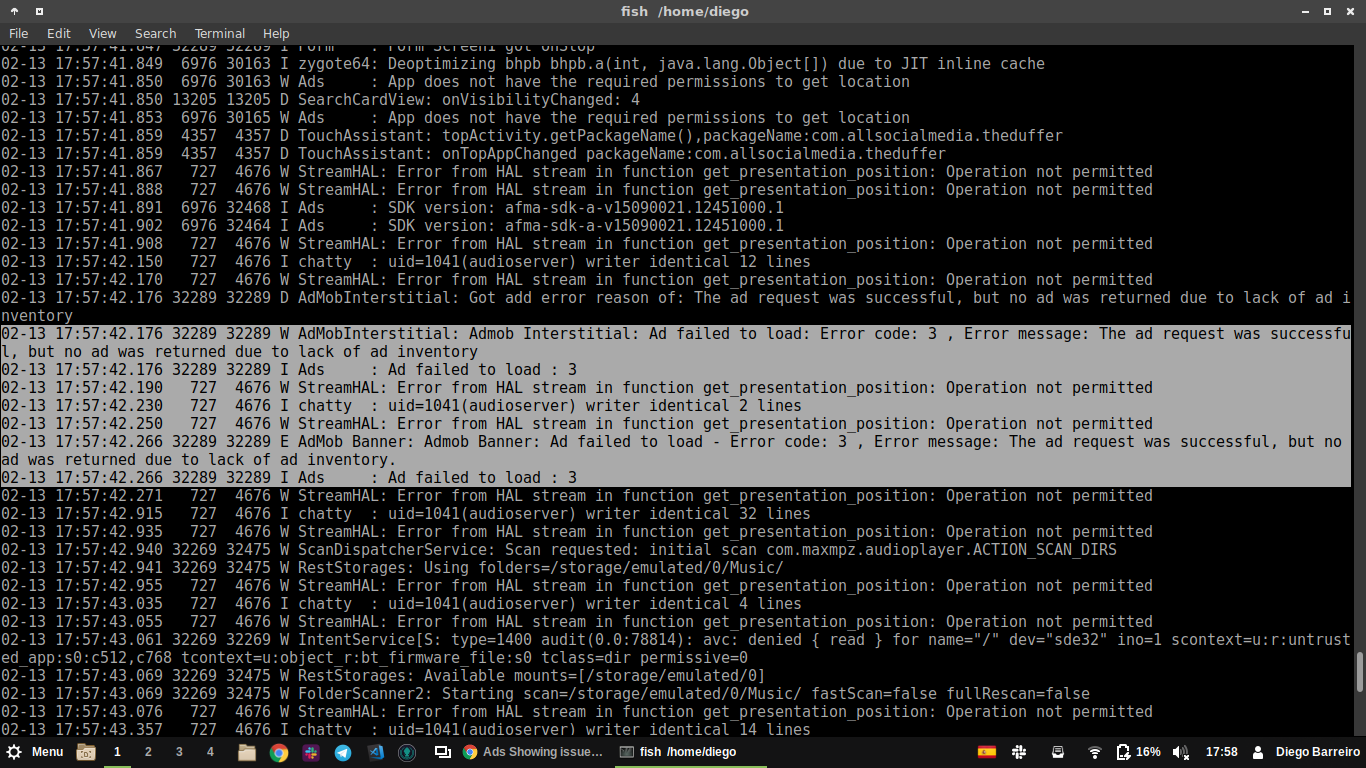Click the window keep-above arrow icon in titlebar
The width and height of the screenshot is (1366, 768).
tap(15, 11)
